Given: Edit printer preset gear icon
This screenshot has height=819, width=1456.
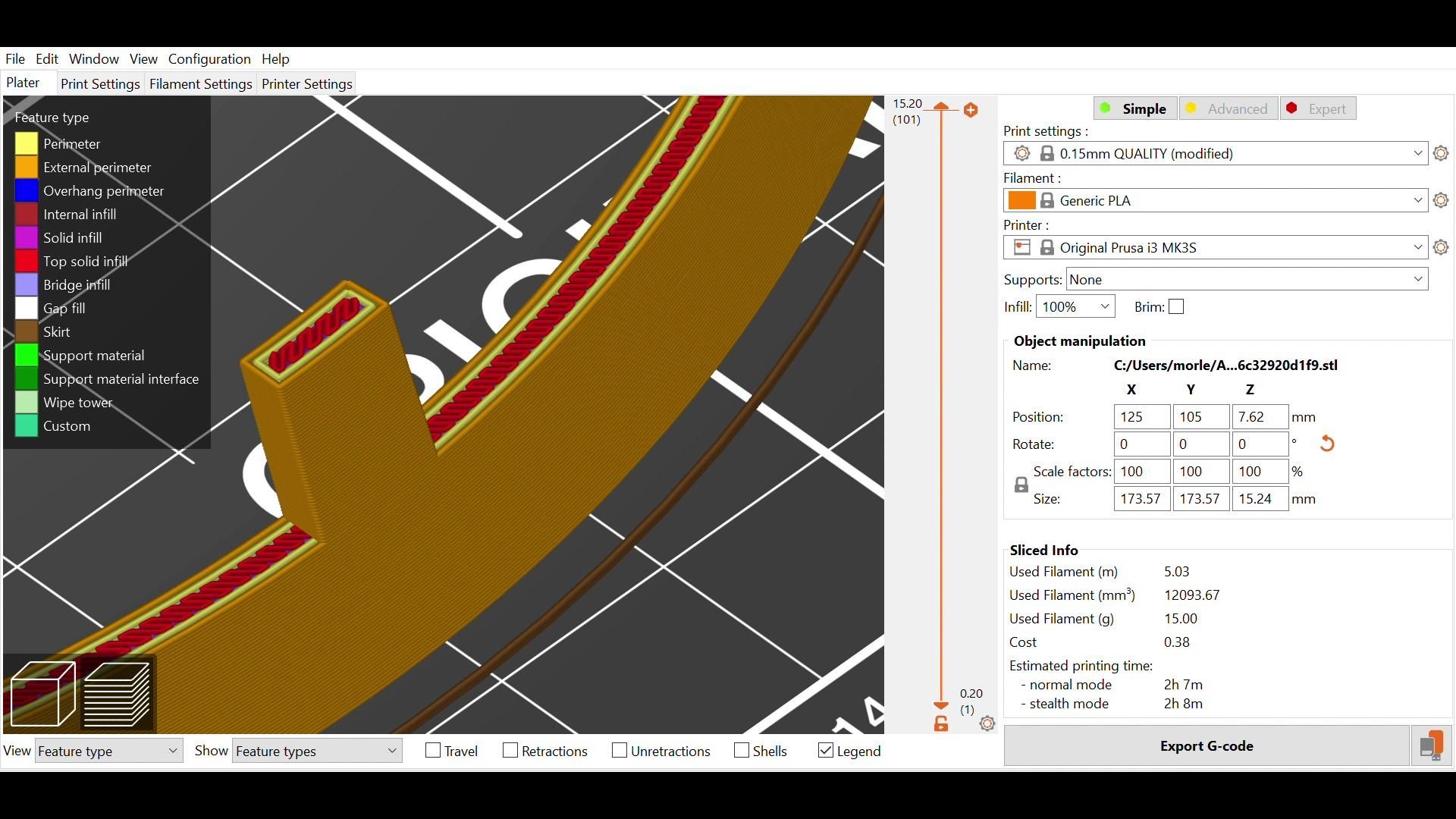Looking at the screenshot, I should (x=1441, y=247).
